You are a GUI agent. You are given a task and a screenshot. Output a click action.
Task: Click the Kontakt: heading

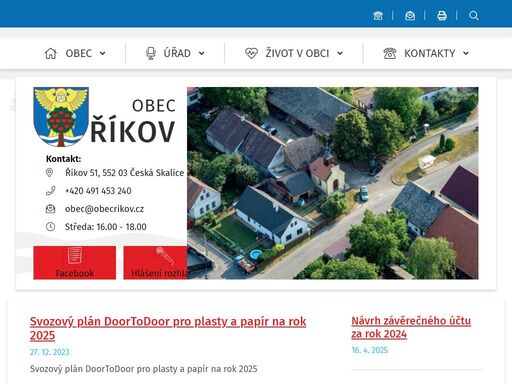[63, 159]
